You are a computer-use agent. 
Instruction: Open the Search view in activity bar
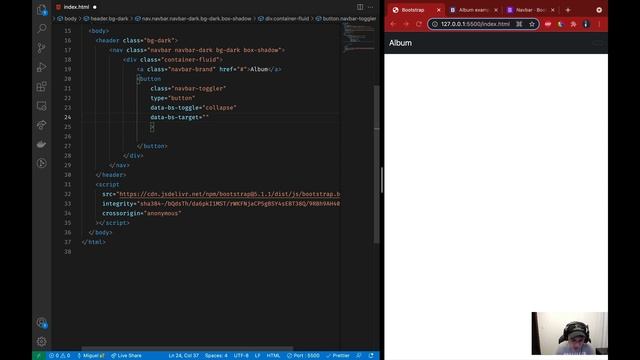42,29
